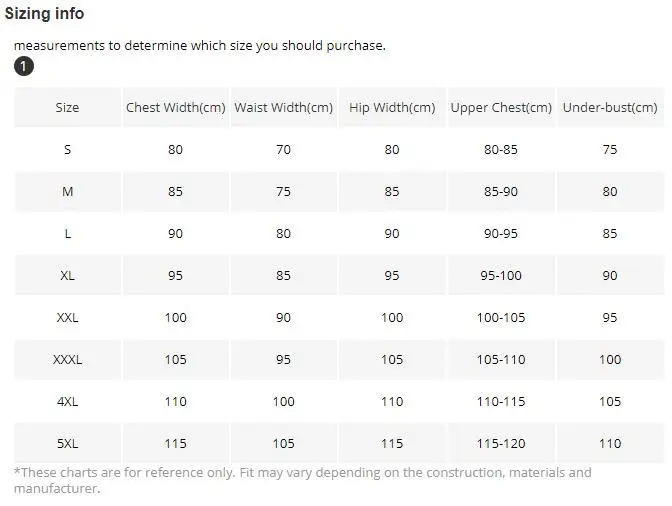Click the Sizing info heading

point(44,14)
